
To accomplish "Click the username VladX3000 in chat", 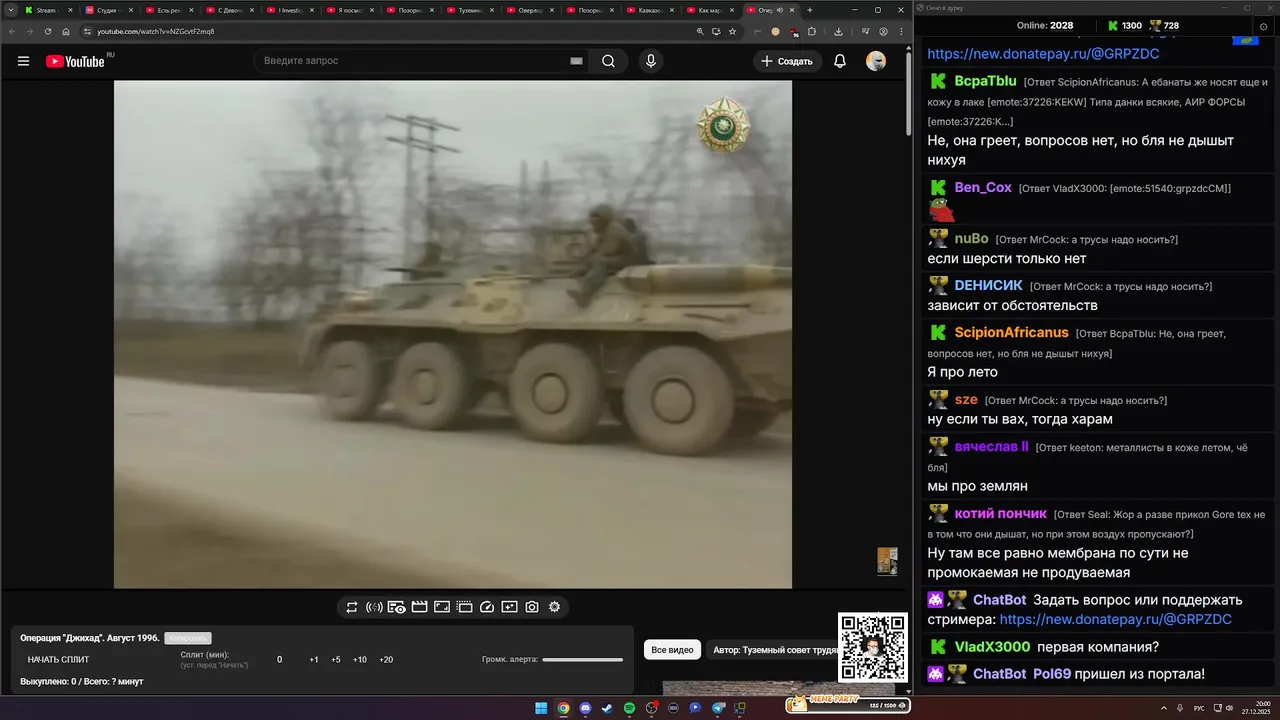I will pyautogui.click(x=992, y=647).
